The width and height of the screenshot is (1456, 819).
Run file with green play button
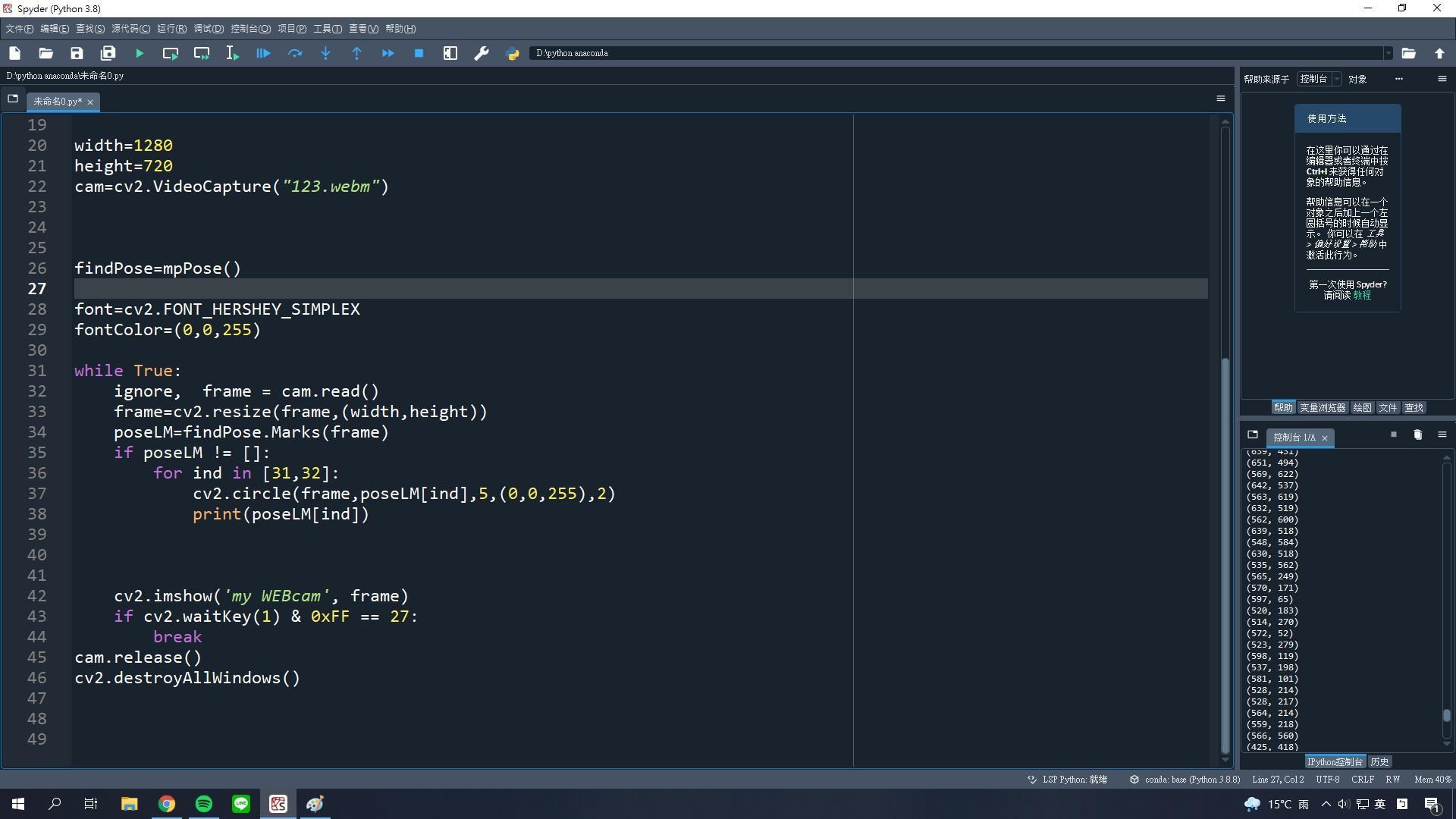point(140,53)
